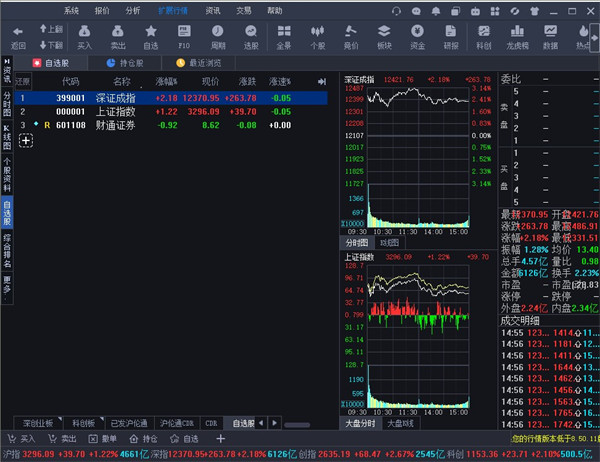Switch to 闪电图 chart tab

coord(389,243)
